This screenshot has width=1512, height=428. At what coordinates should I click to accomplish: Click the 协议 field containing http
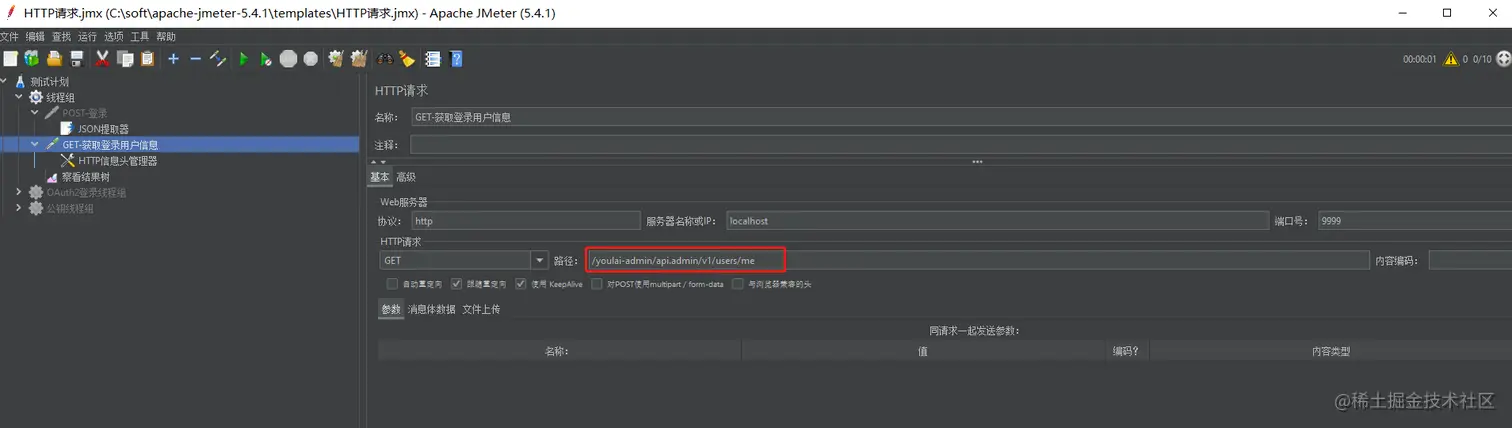[x=525, y=221]
